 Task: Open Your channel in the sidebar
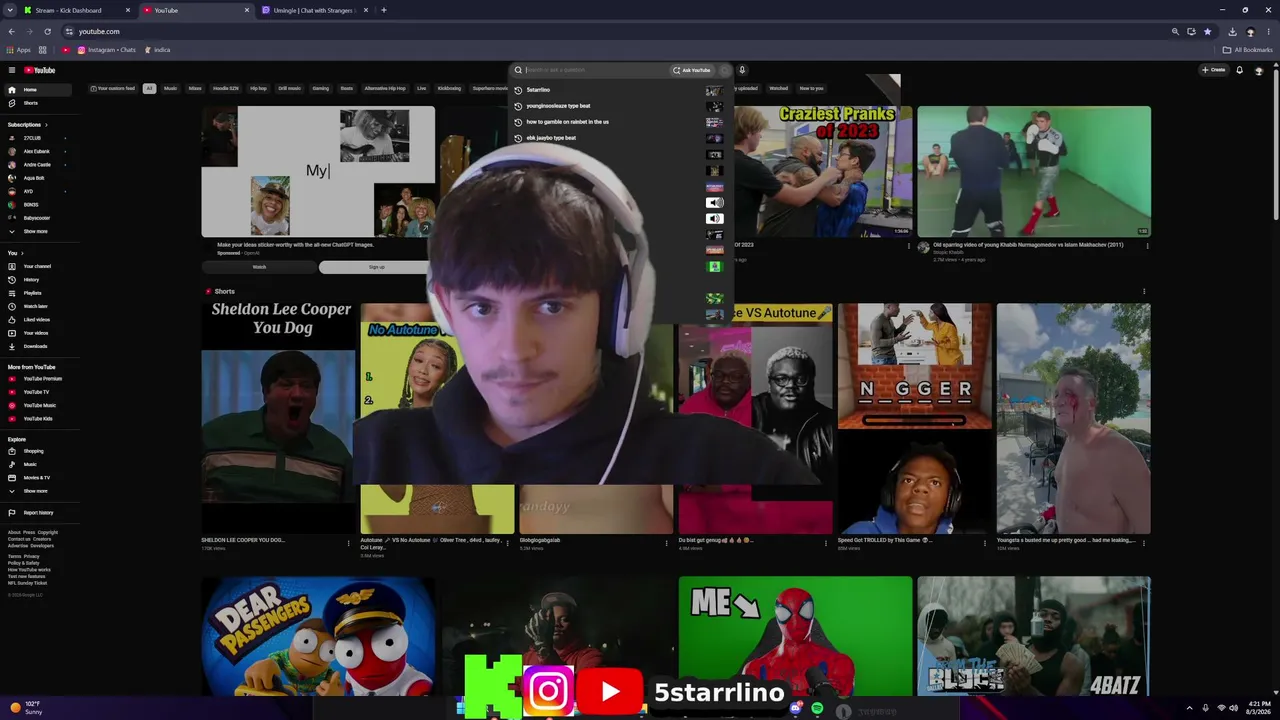[37, 266]
